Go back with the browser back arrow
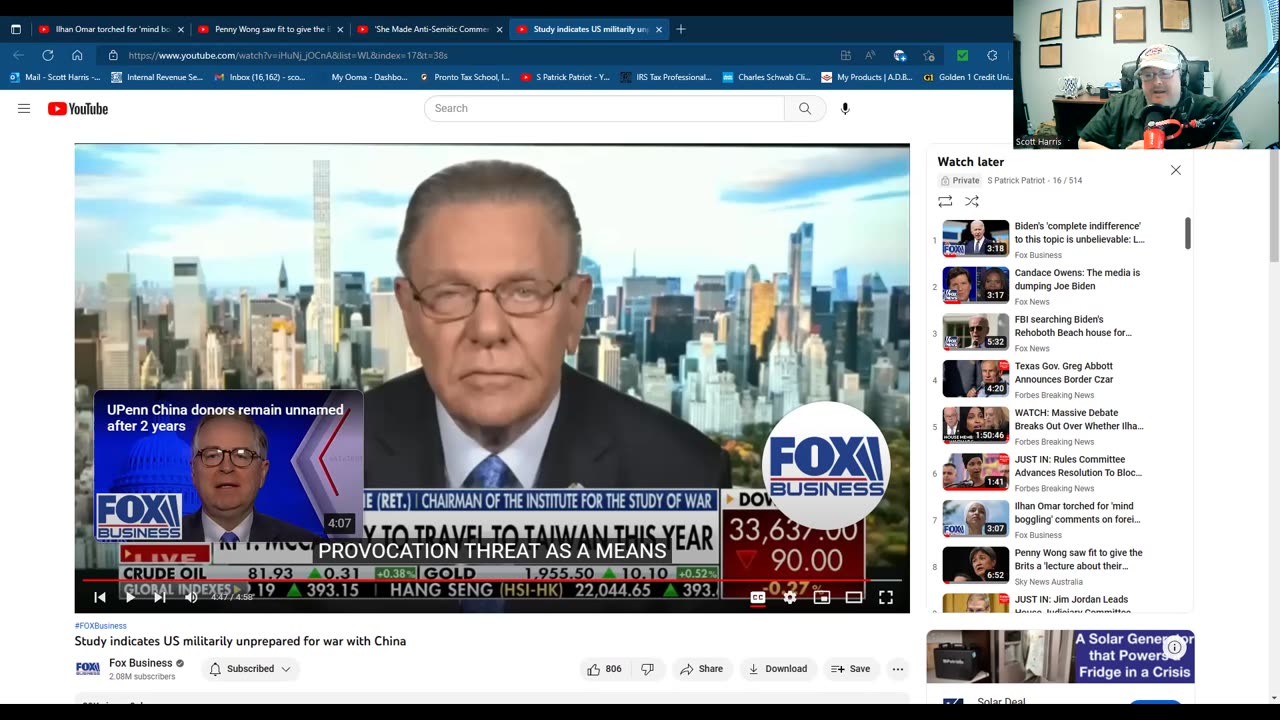Screen dimensions: 1280x720 pos(18,56)
